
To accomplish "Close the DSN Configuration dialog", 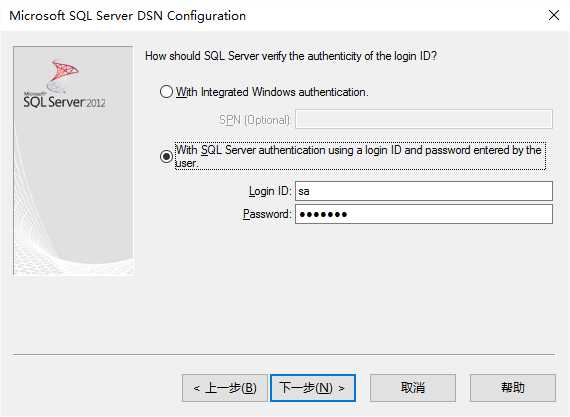I will coord(554,15).
